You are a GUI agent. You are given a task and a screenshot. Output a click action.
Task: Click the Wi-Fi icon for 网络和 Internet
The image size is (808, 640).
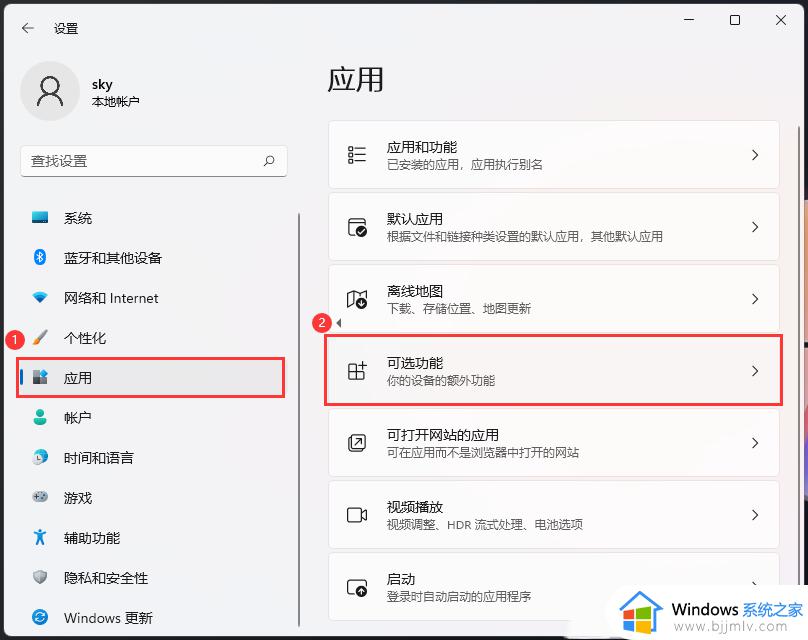coord(40,297)
